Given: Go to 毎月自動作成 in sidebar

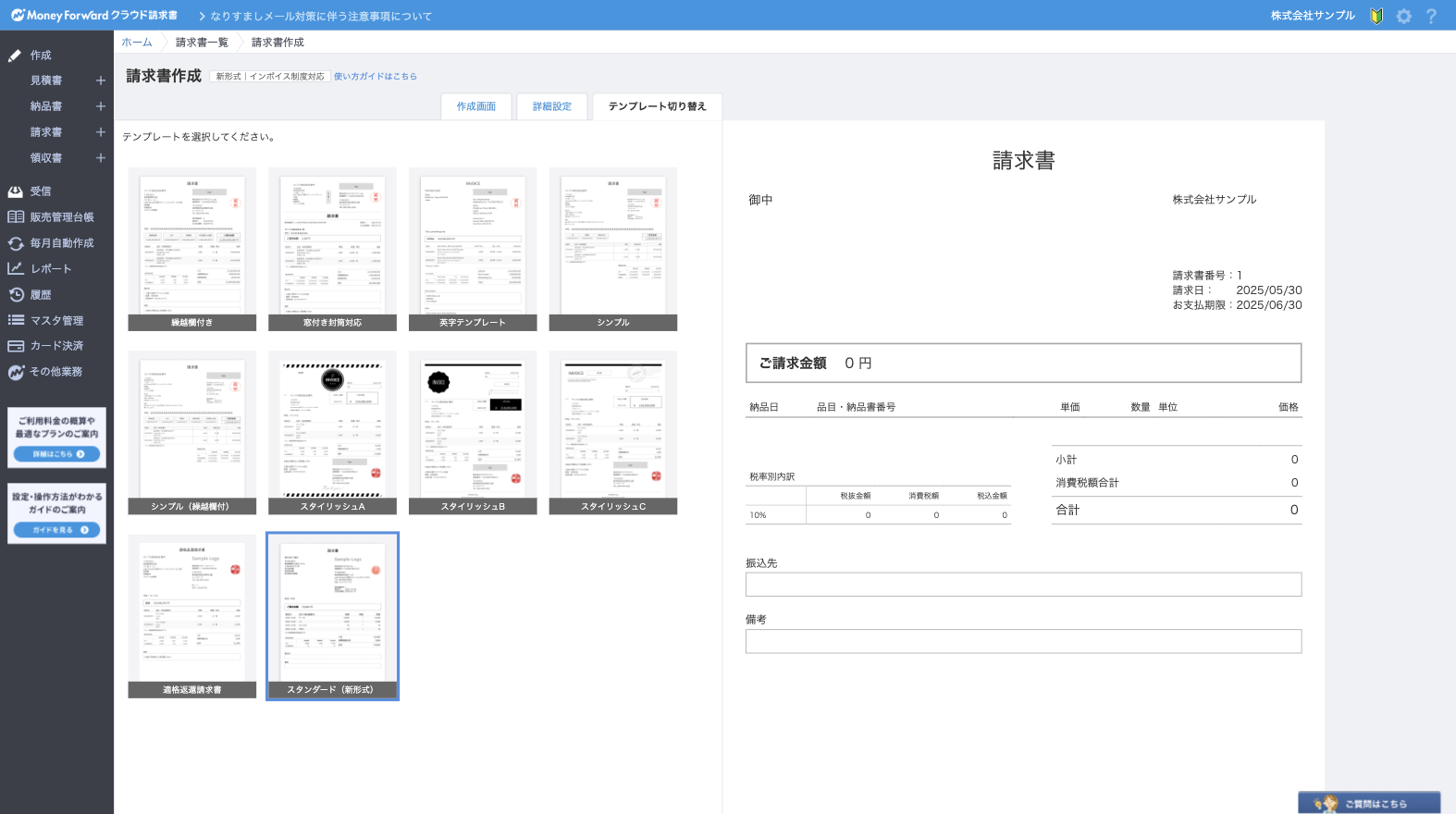Looking at the screenshot, I should (x=61, y=243).
